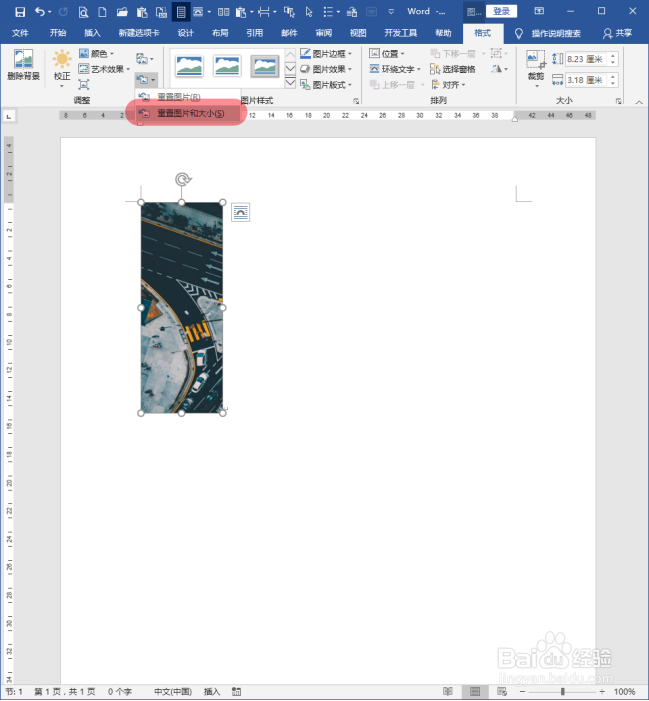Click the macro recording icon in status bar
The image size is (649, 701).
point(237,692)
